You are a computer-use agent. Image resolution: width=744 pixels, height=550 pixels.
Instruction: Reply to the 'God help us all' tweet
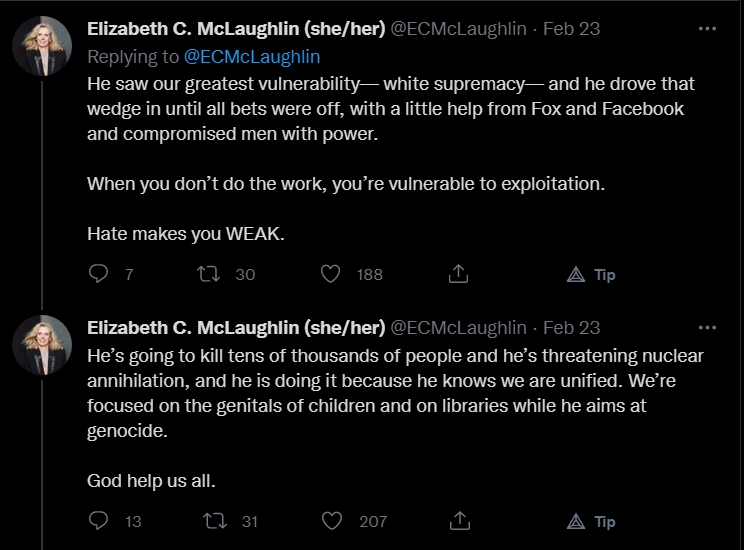pos(99,521)
